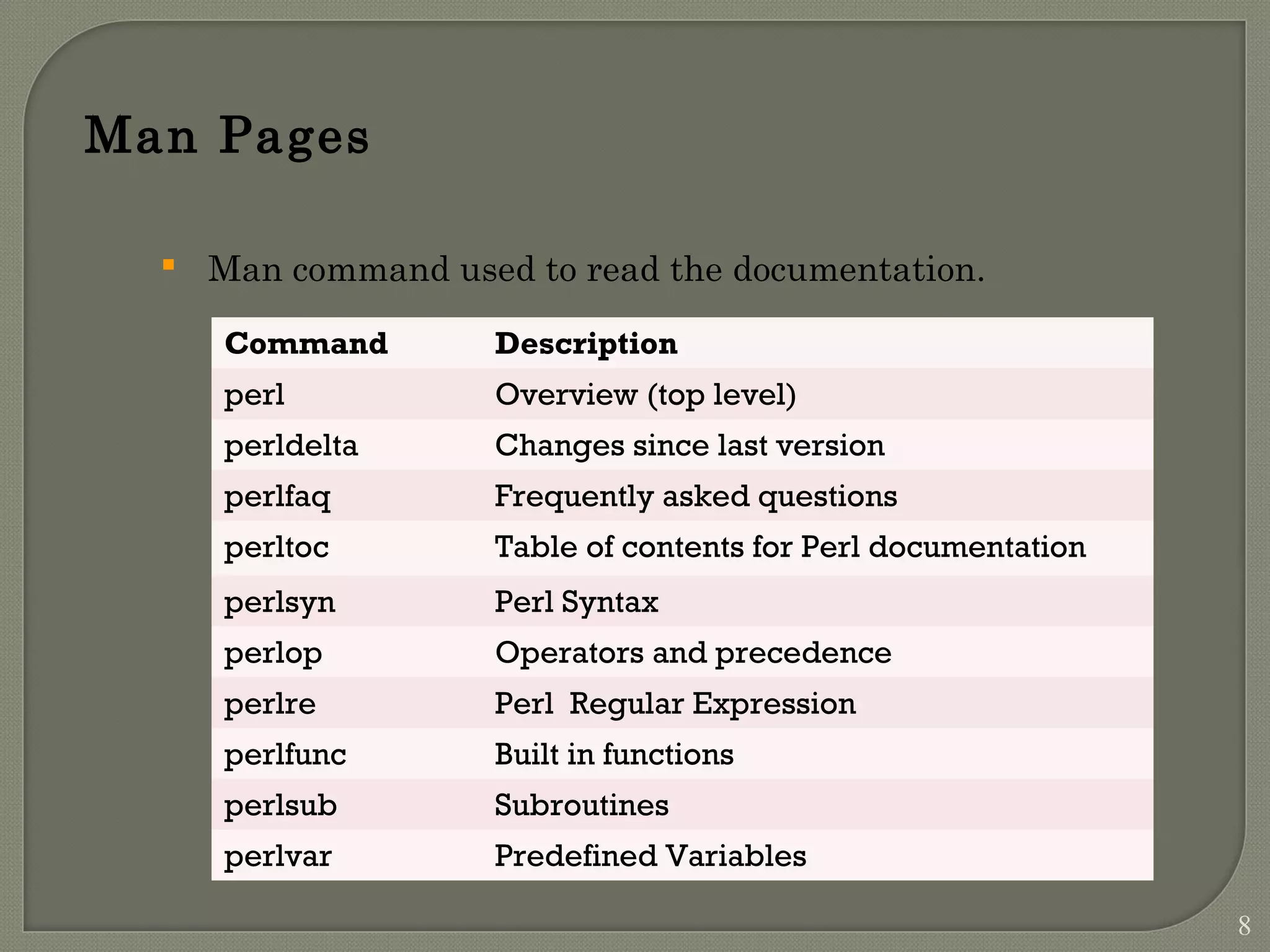
Task: Click the slide title Man Pages
Action: (226, 136)
